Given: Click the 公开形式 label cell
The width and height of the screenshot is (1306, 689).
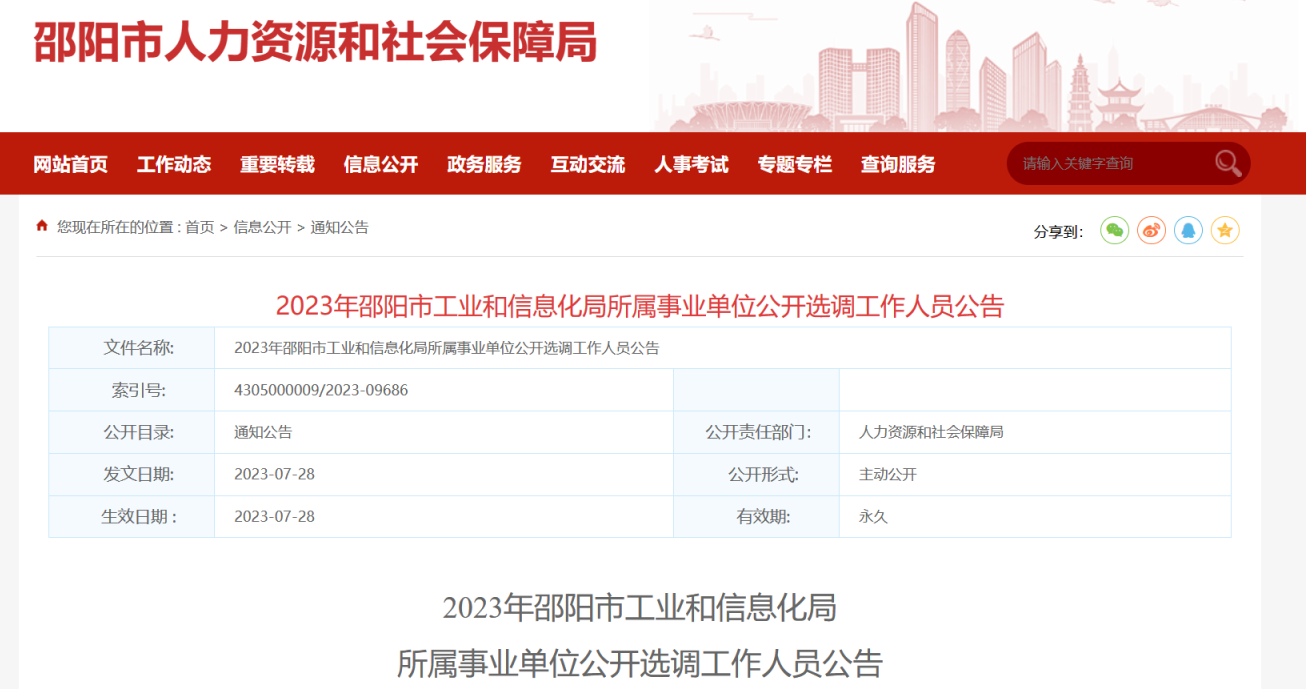Looking at the screenshot, I should click(757, 474).
